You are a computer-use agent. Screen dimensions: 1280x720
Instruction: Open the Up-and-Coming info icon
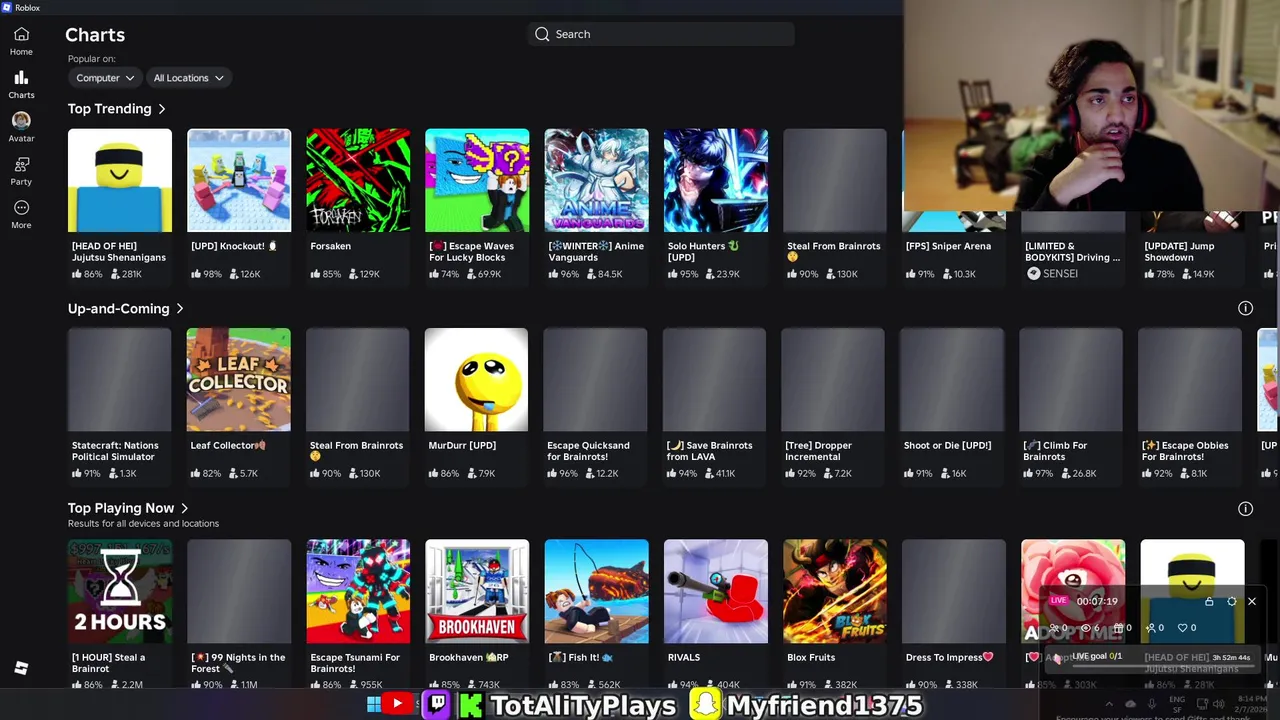pyautogui.click(x=1245, y=308)
